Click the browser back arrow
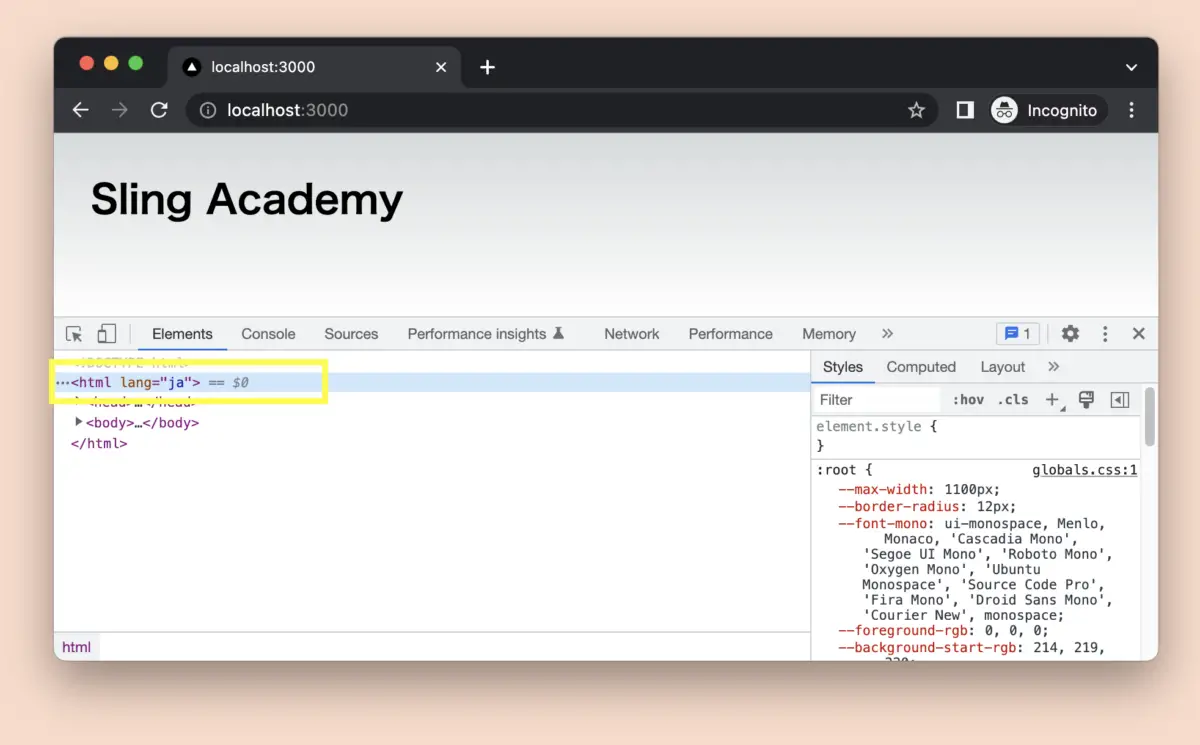This screenshot has height=745, width=1200. (81, 110)
